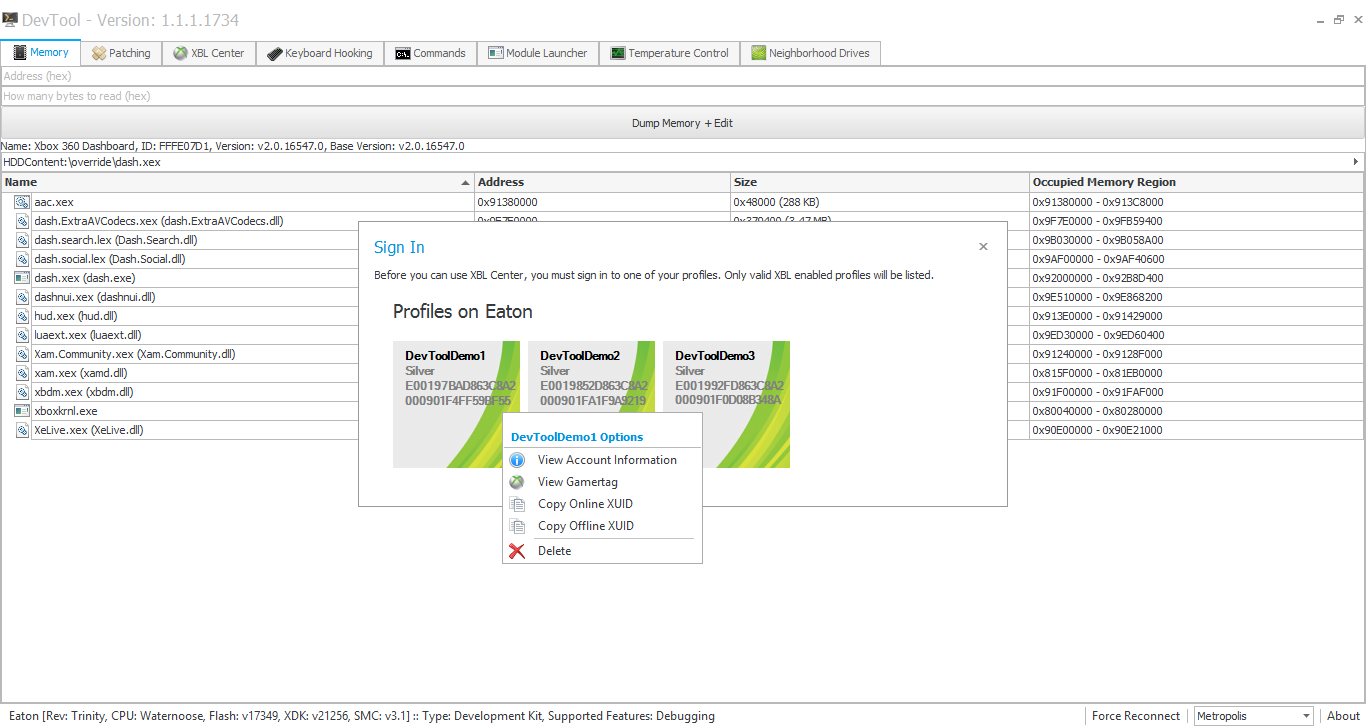Viewport: 1366px width, 728px height.
Task: Select the xboxkrnl.exe row name
Action: point(66,411)
